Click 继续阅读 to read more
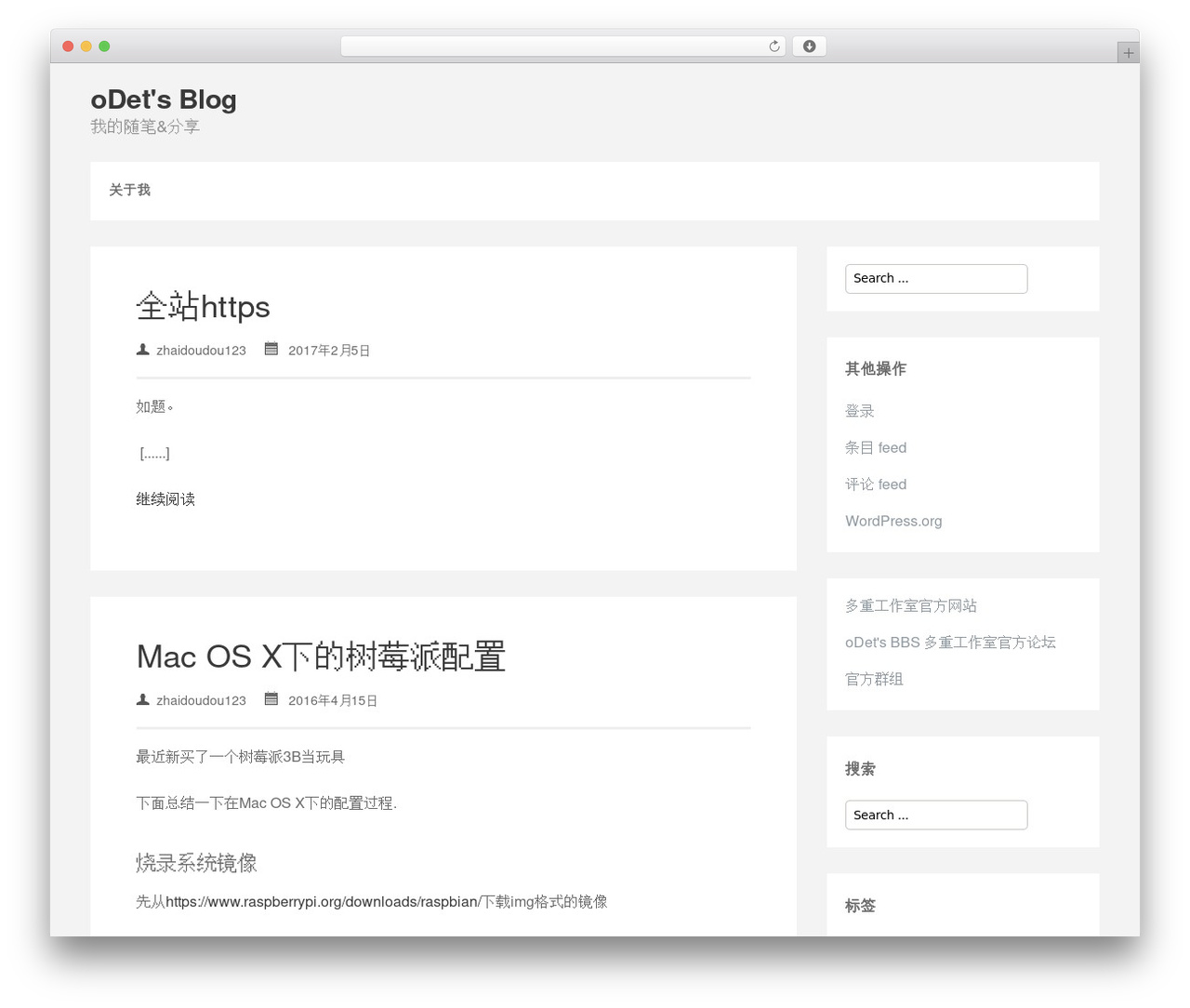This screenshot has width=1190, height=1008. pos(165,499)
